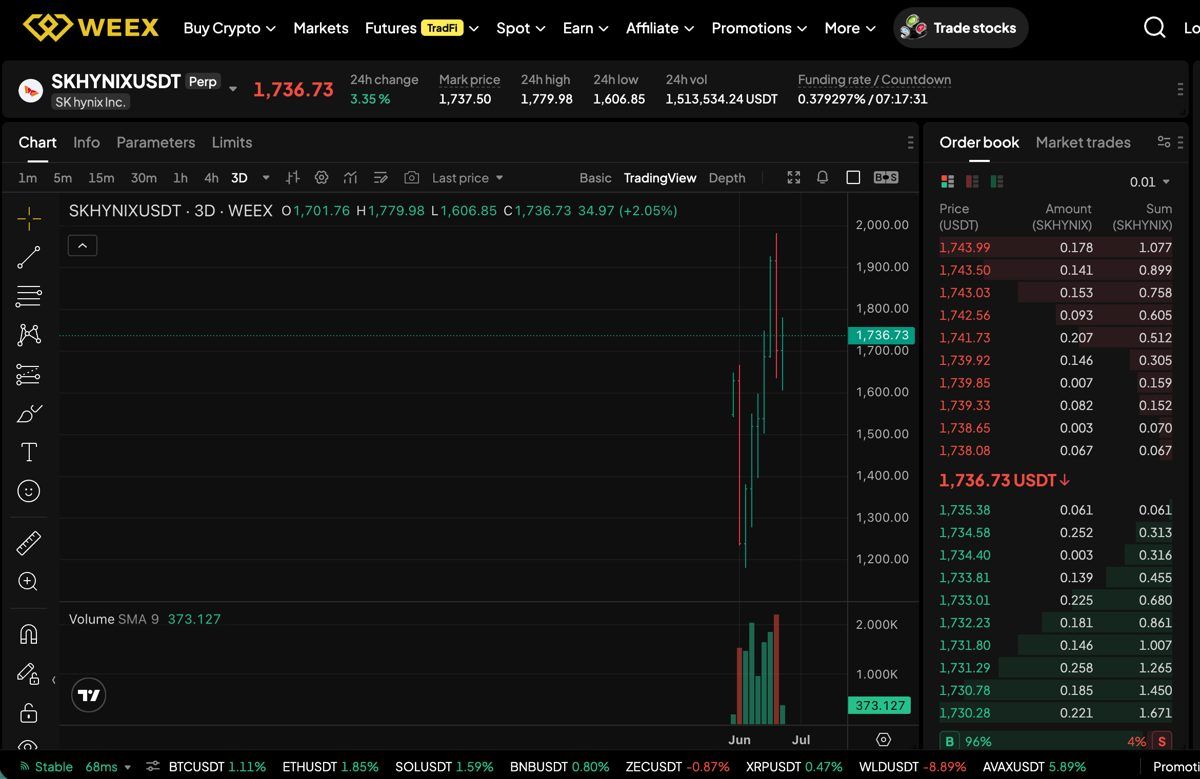Open the search magnifier icon
The width and height of the screenshot is (1200, 779).
pos(1155,28)
